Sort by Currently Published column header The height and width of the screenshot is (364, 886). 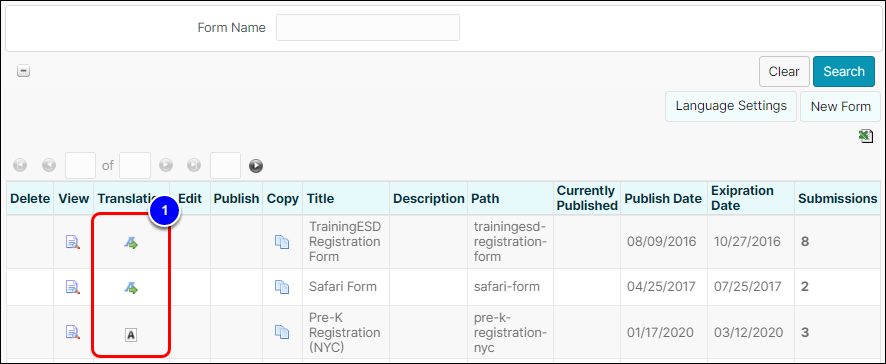tap(587, 198)
